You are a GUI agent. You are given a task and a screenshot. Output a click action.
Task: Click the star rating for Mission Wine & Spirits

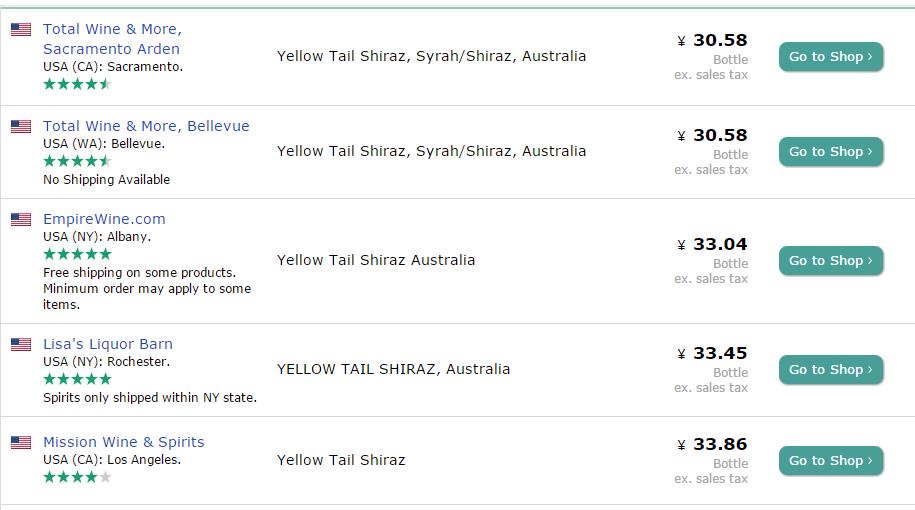(x=77, y=477)
